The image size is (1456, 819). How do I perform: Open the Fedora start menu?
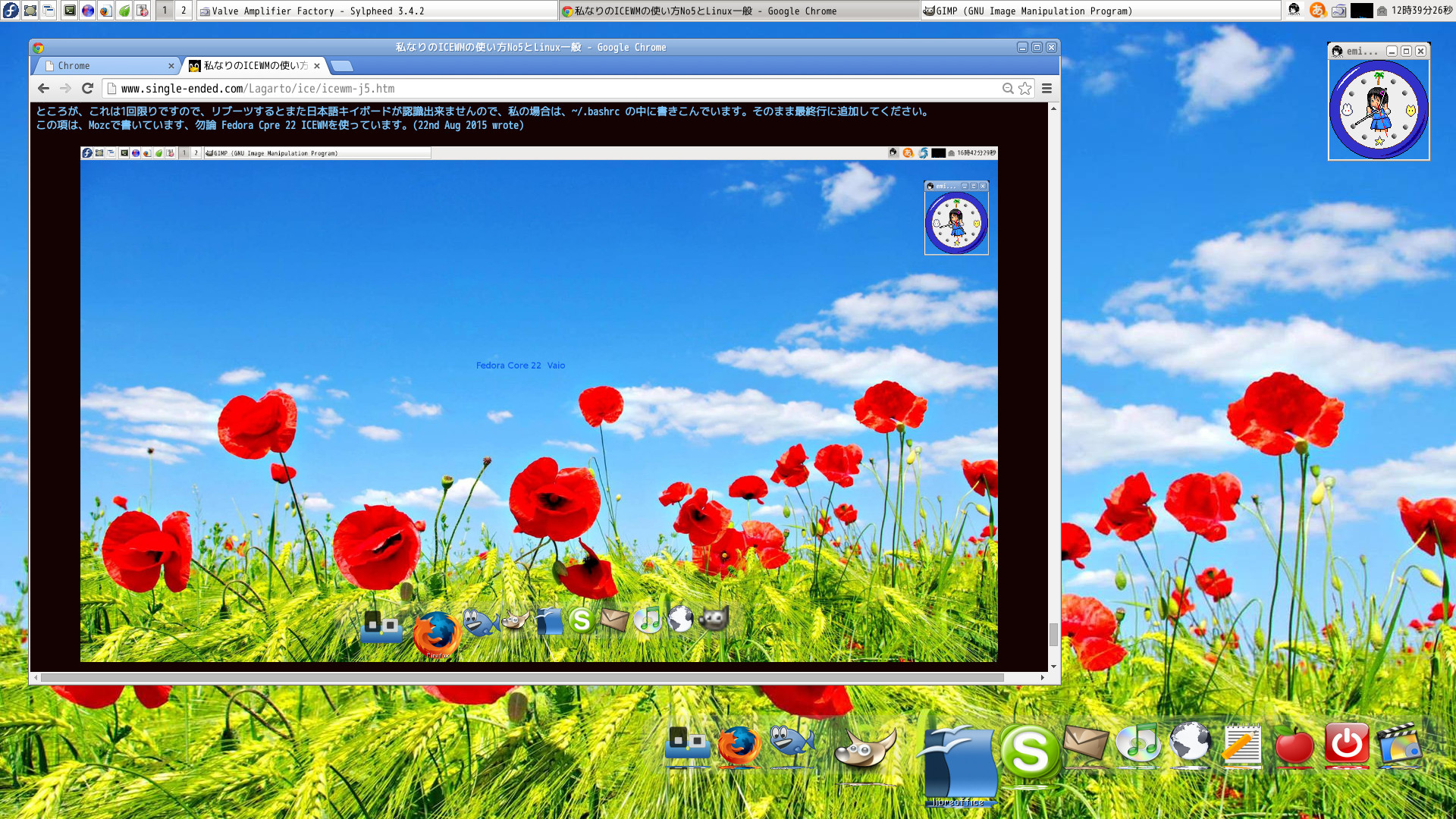tap(11, 11)
